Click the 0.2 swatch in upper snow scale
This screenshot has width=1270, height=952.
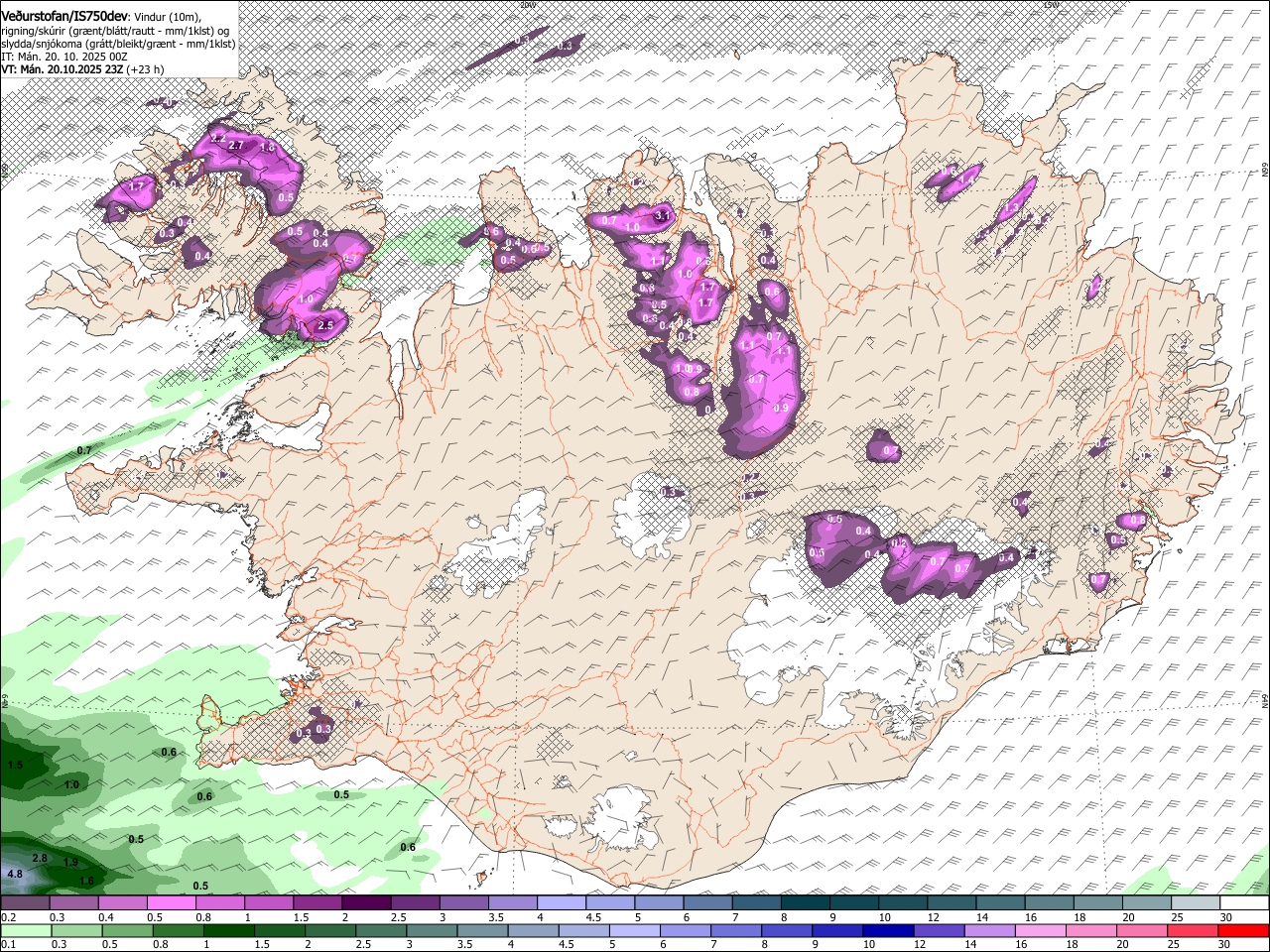pyautogui.click(x=25, y=903)
